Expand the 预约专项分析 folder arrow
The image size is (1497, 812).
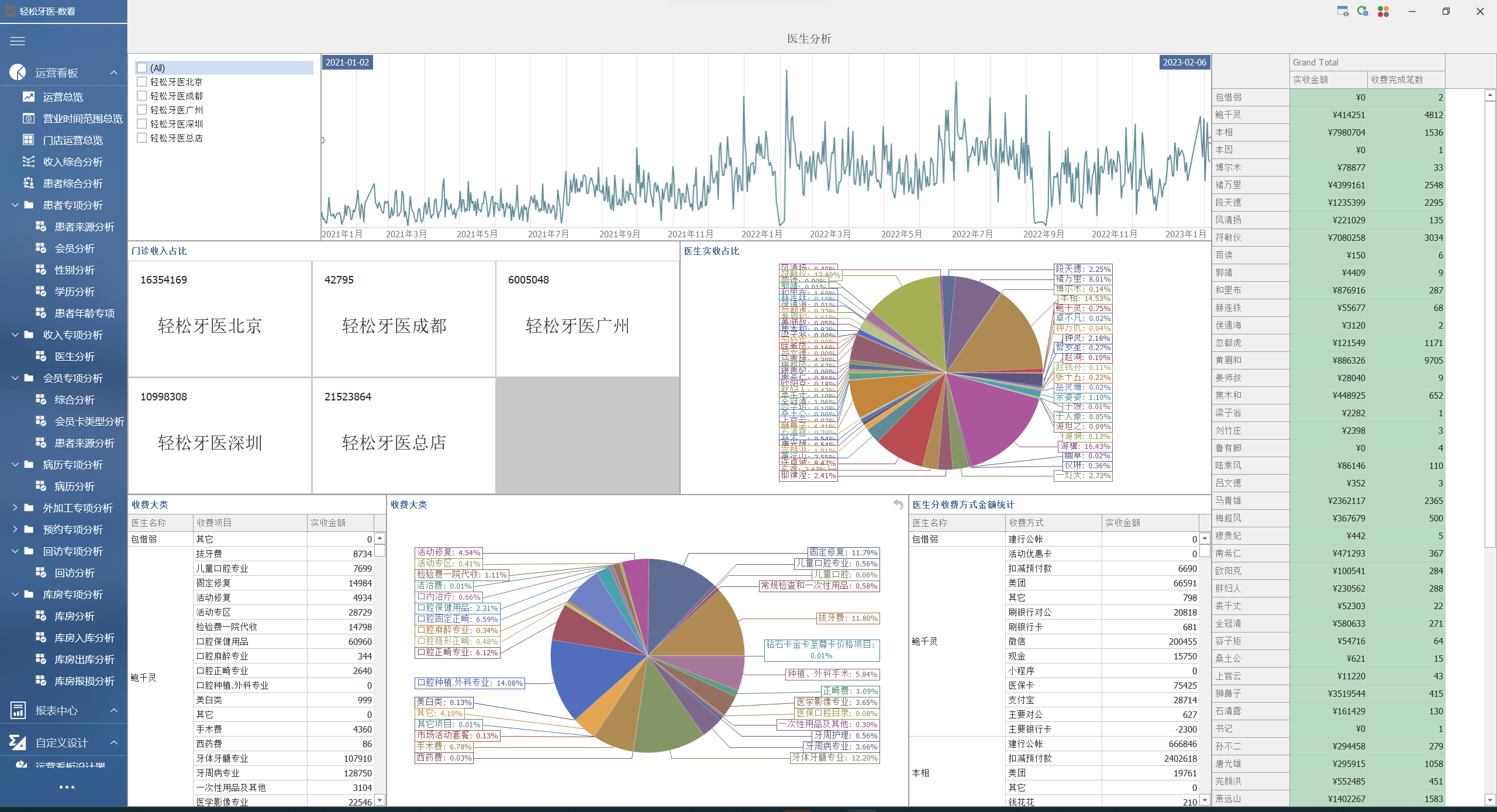15,529
